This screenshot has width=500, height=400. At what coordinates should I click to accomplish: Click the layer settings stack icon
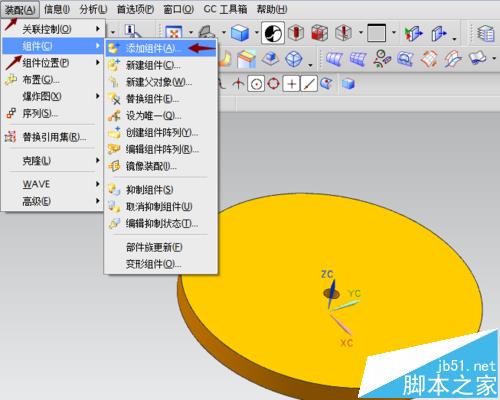(485, 33)
